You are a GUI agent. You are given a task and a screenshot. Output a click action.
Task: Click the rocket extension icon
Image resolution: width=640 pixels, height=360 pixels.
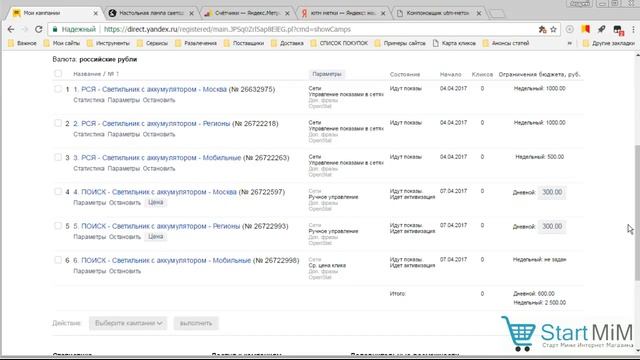click(601, 29)
